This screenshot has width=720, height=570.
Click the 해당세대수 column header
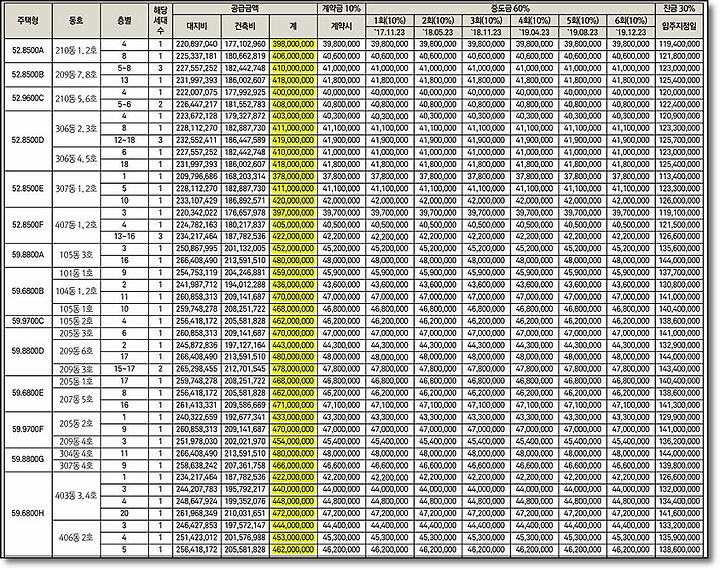coord(160,21)
